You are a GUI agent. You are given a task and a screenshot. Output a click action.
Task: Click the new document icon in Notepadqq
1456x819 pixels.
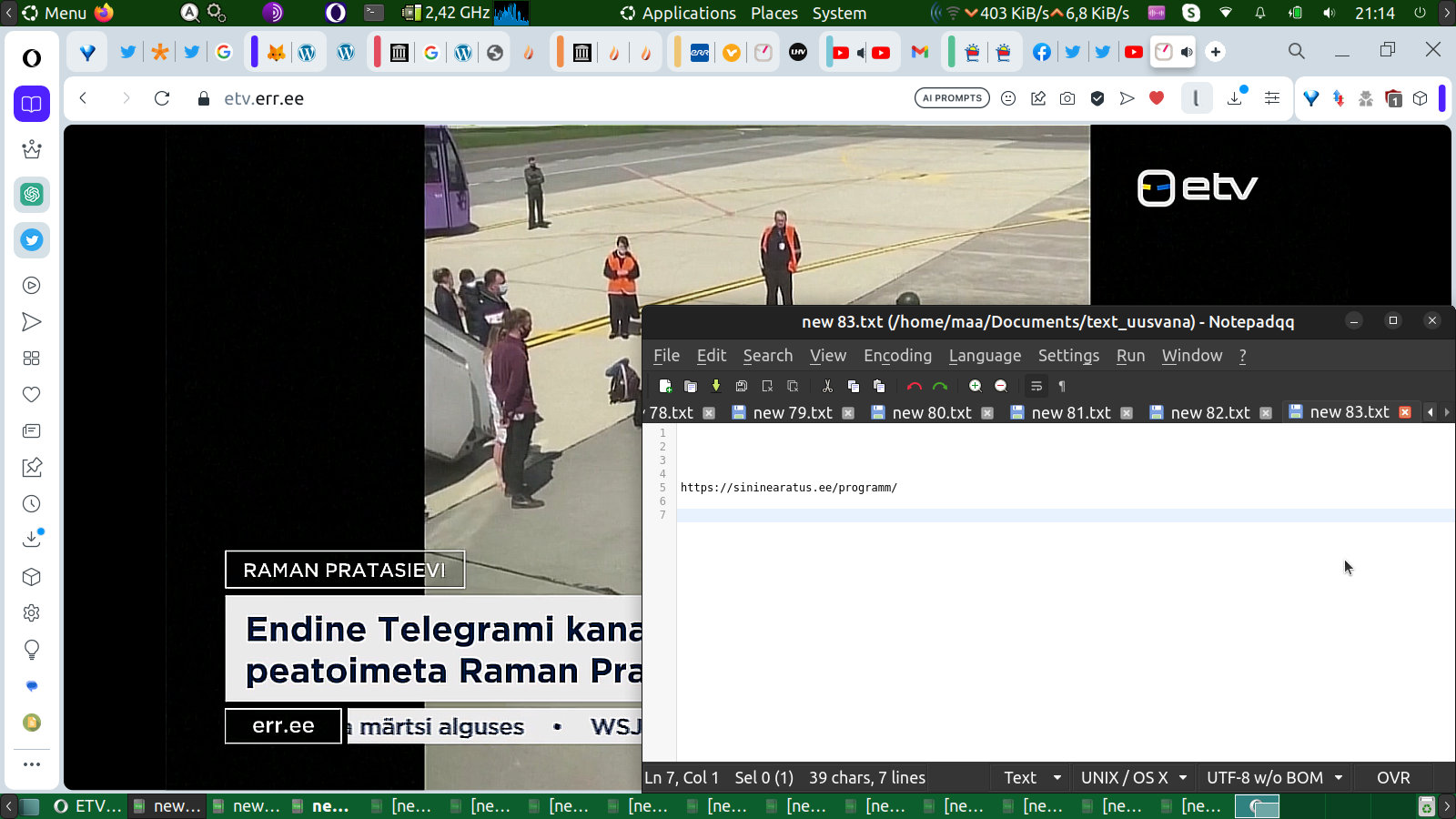665,386
